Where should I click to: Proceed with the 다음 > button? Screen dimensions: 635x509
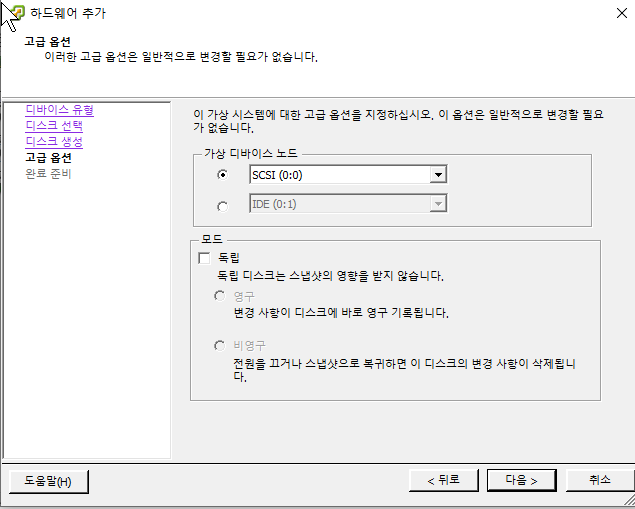click(521, 480)
